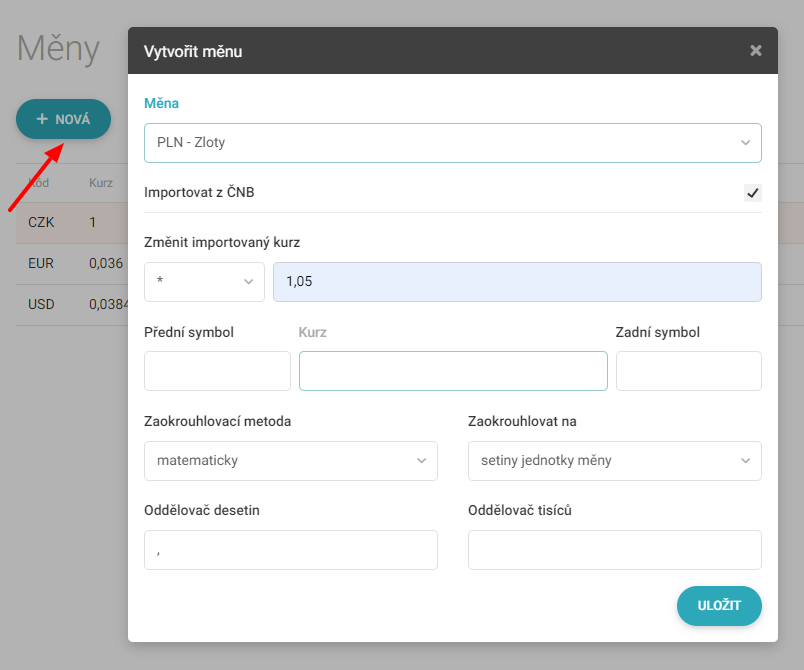Open the multiplication operator dropdown
Viewport: 804px width, 670px height.
(x=204, y=281)
